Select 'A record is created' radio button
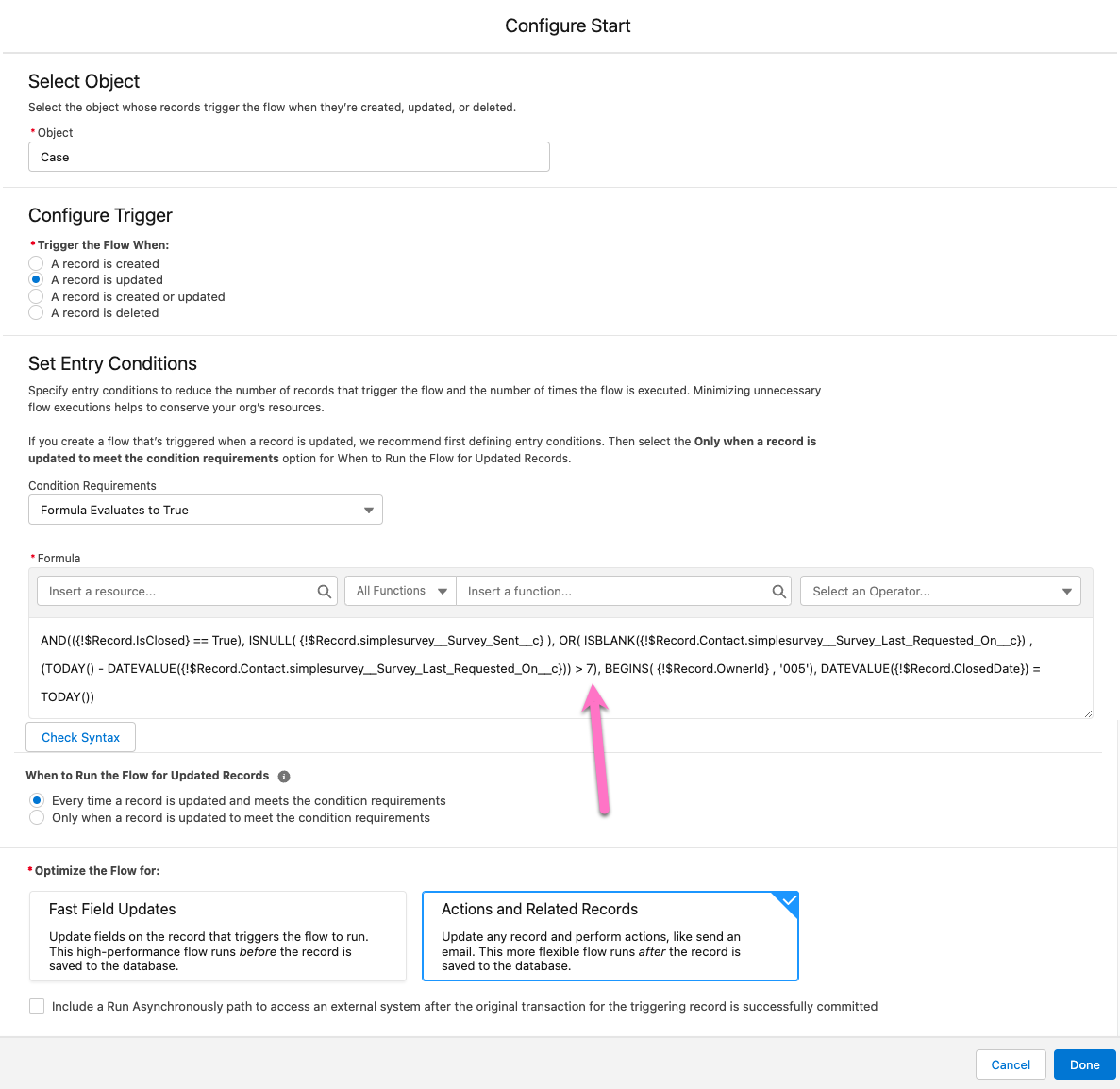This screenshot has height=1089, width=1120. (36, 263)
